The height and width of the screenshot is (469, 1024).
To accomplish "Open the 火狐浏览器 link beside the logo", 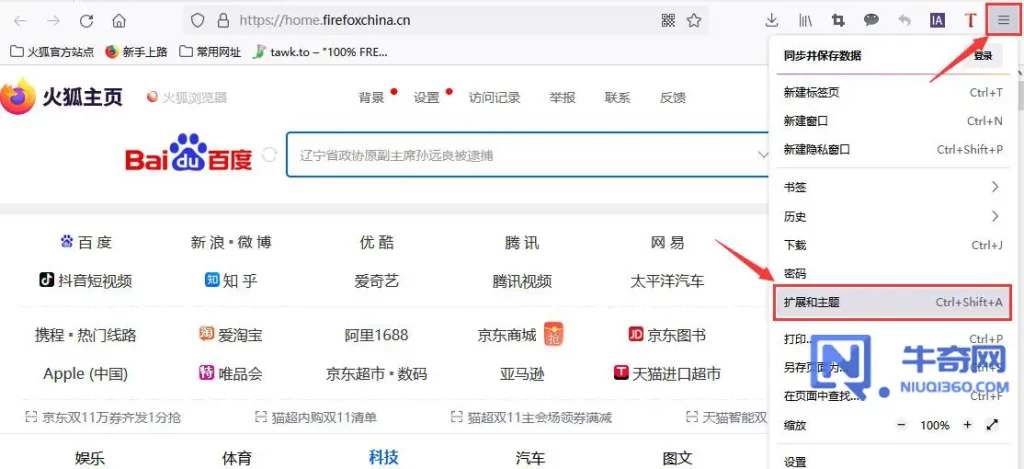I will click(187, 98).
